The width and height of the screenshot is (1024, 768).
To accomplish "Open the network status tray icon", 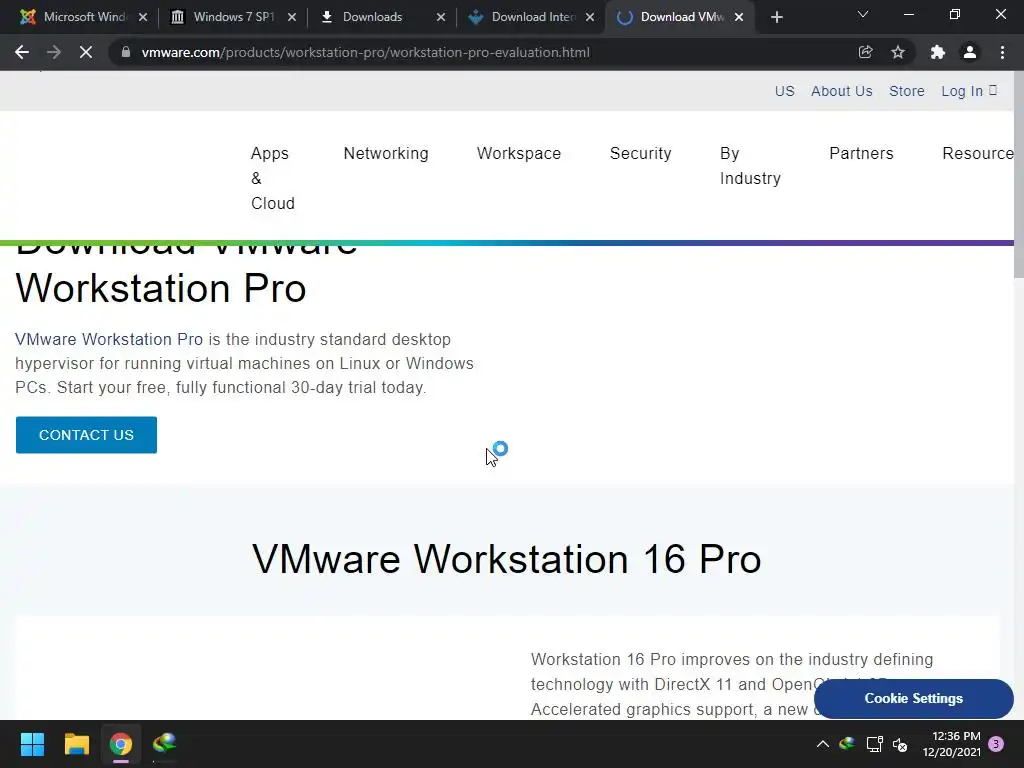I will click(874, 744).
